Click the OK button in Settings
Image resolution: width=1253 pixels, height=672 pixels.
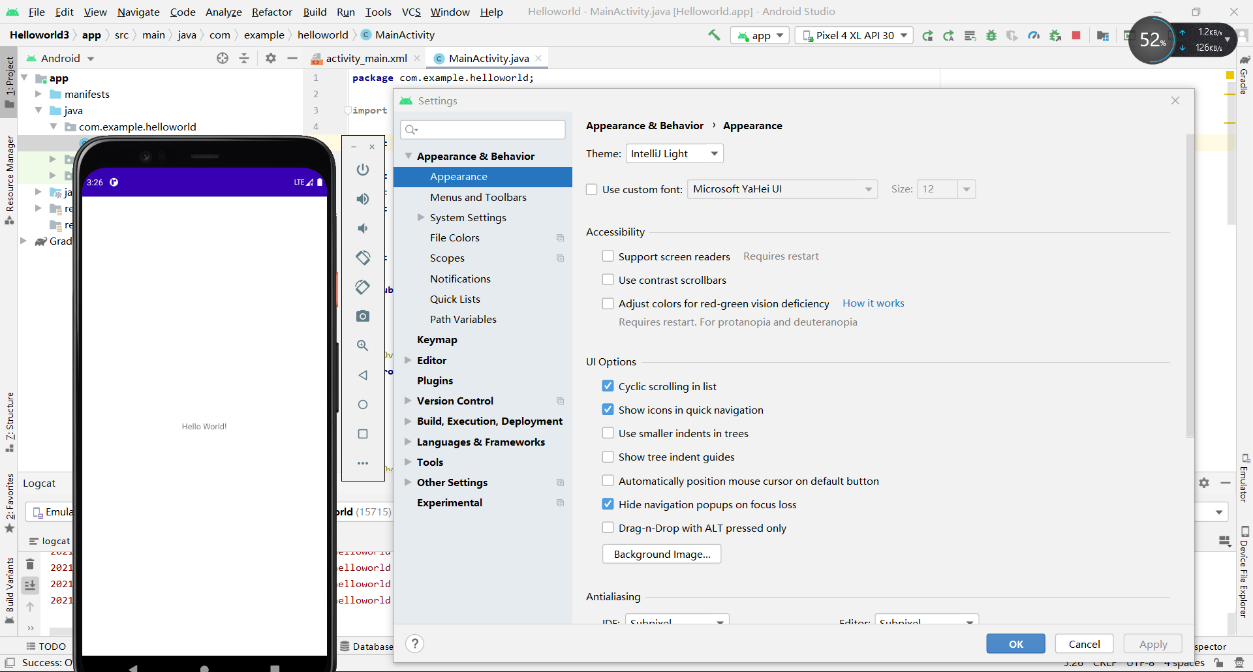(x=1016, y=644)
